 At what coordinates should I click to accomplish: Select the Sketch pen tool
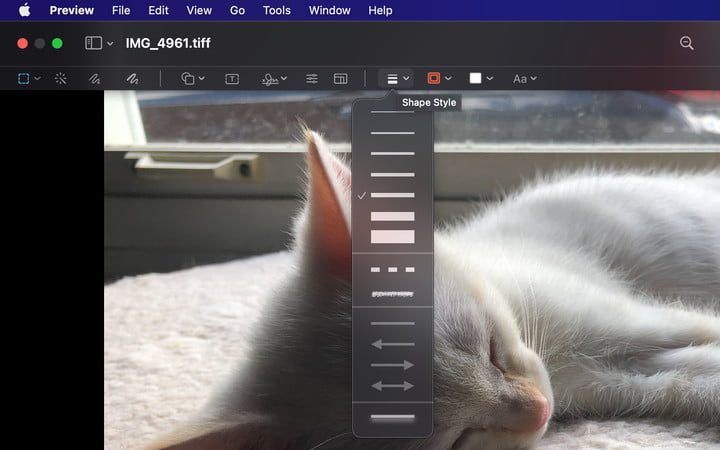point(95,78)
